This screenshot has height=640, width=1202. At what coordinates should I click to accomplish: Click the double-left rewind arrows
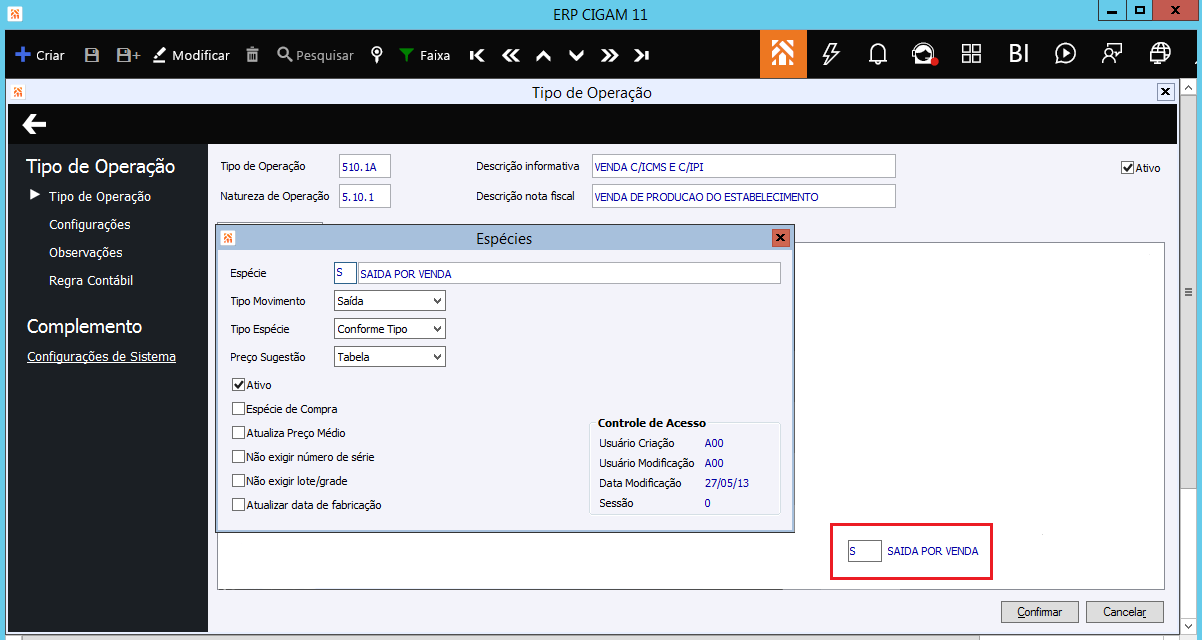511,55
